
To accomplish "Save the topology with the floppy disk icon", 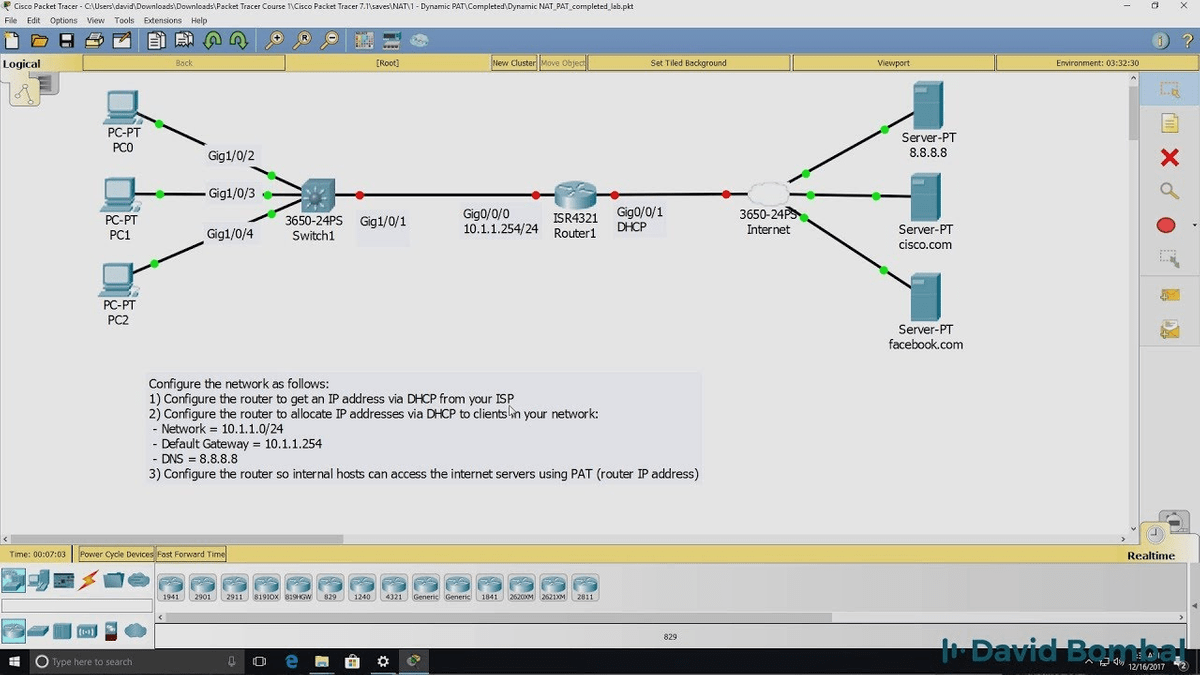I will click(x=67, y=41).
